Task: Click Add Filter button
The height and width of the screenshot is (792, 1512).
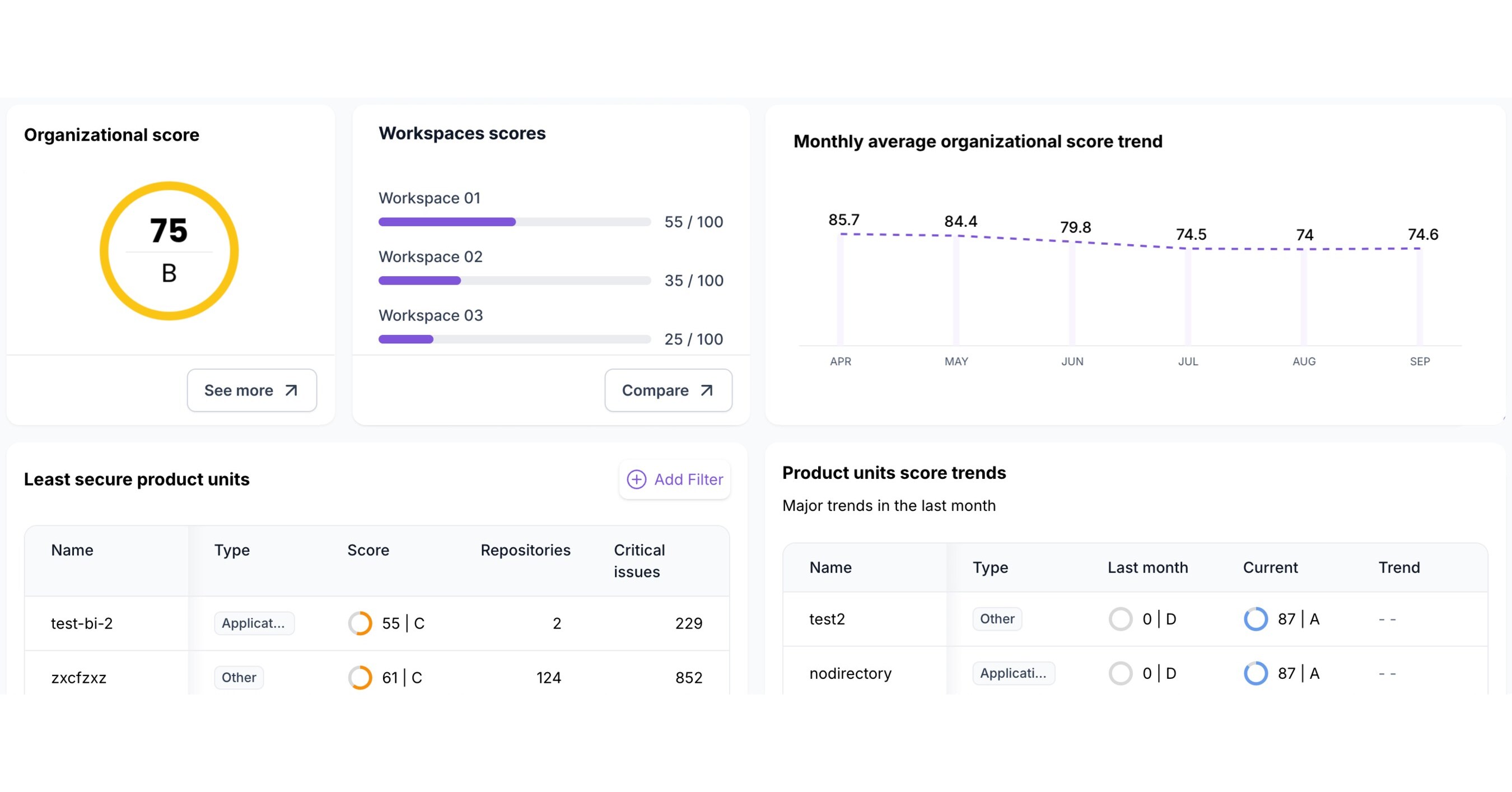Action: (675, 479)
